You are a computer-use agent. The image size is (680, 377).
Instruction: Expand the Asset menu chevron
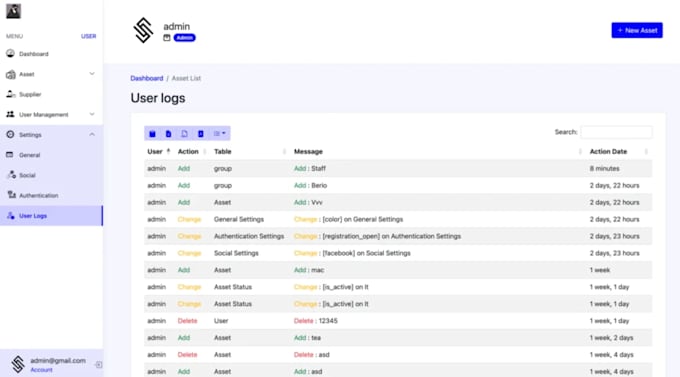click(92, 74)
